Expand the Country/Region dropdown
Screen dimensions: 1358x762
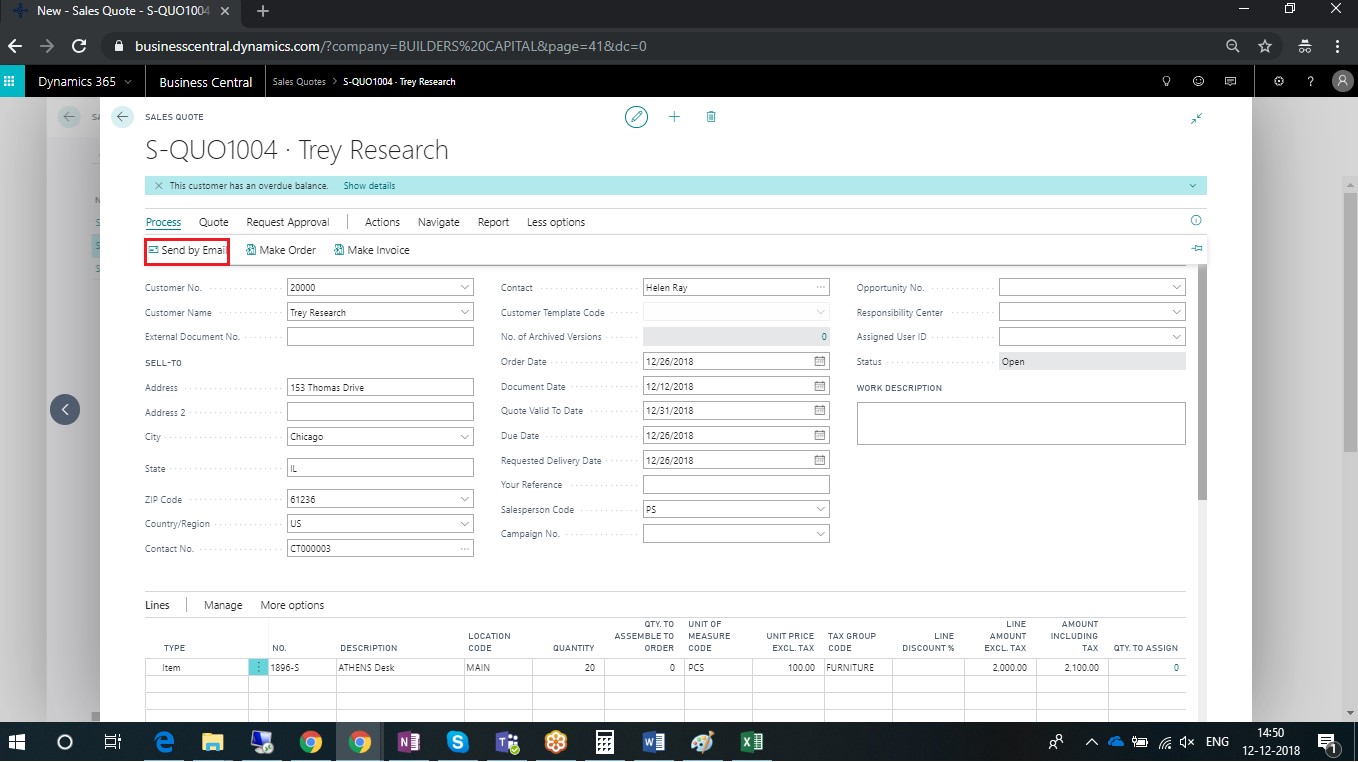[x=465, y=524]
